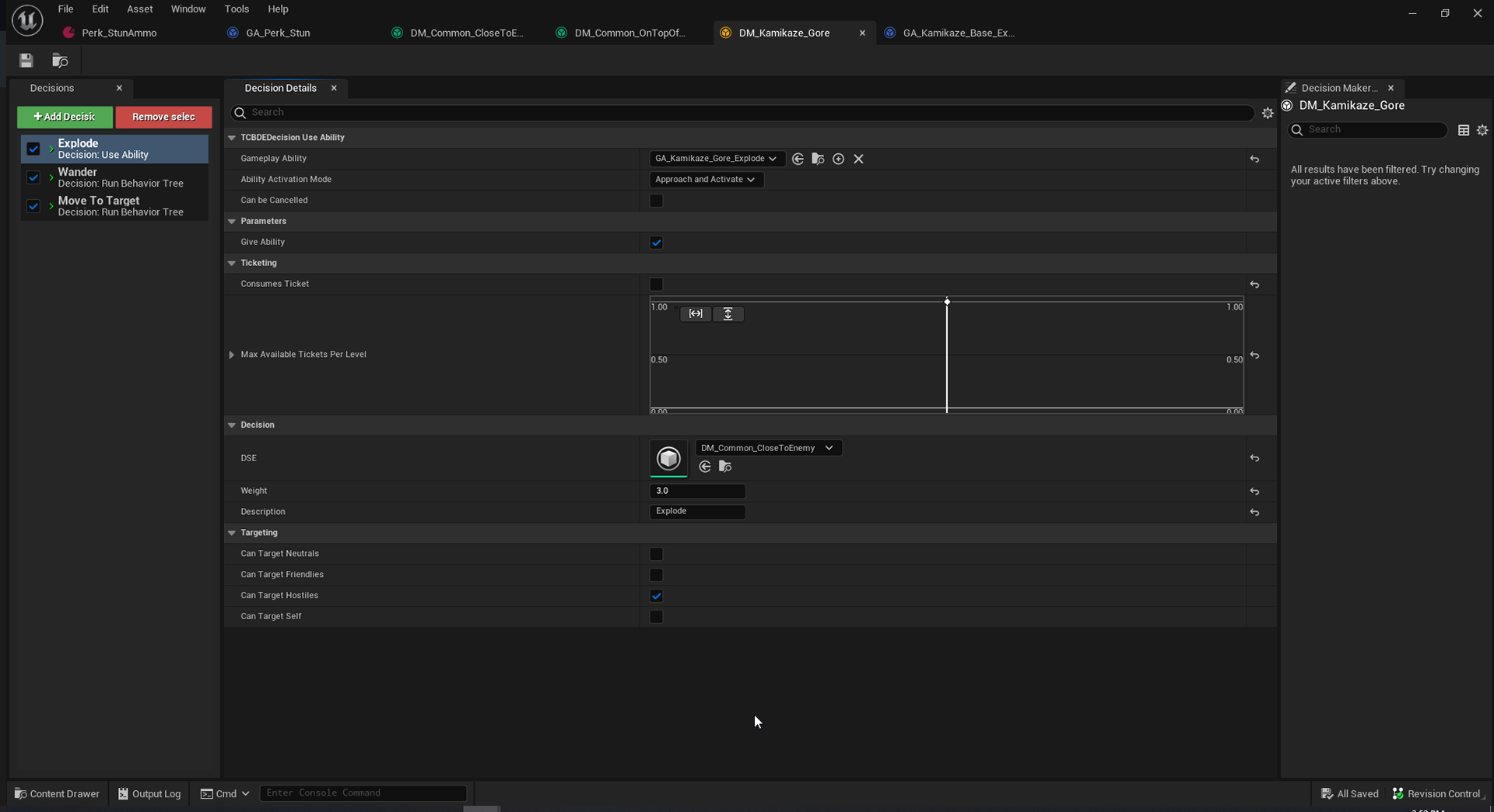This screenshot has width=1494, height=812.
Task: Open DSE asset picker dropdown
Action: (x=768, y=448)
